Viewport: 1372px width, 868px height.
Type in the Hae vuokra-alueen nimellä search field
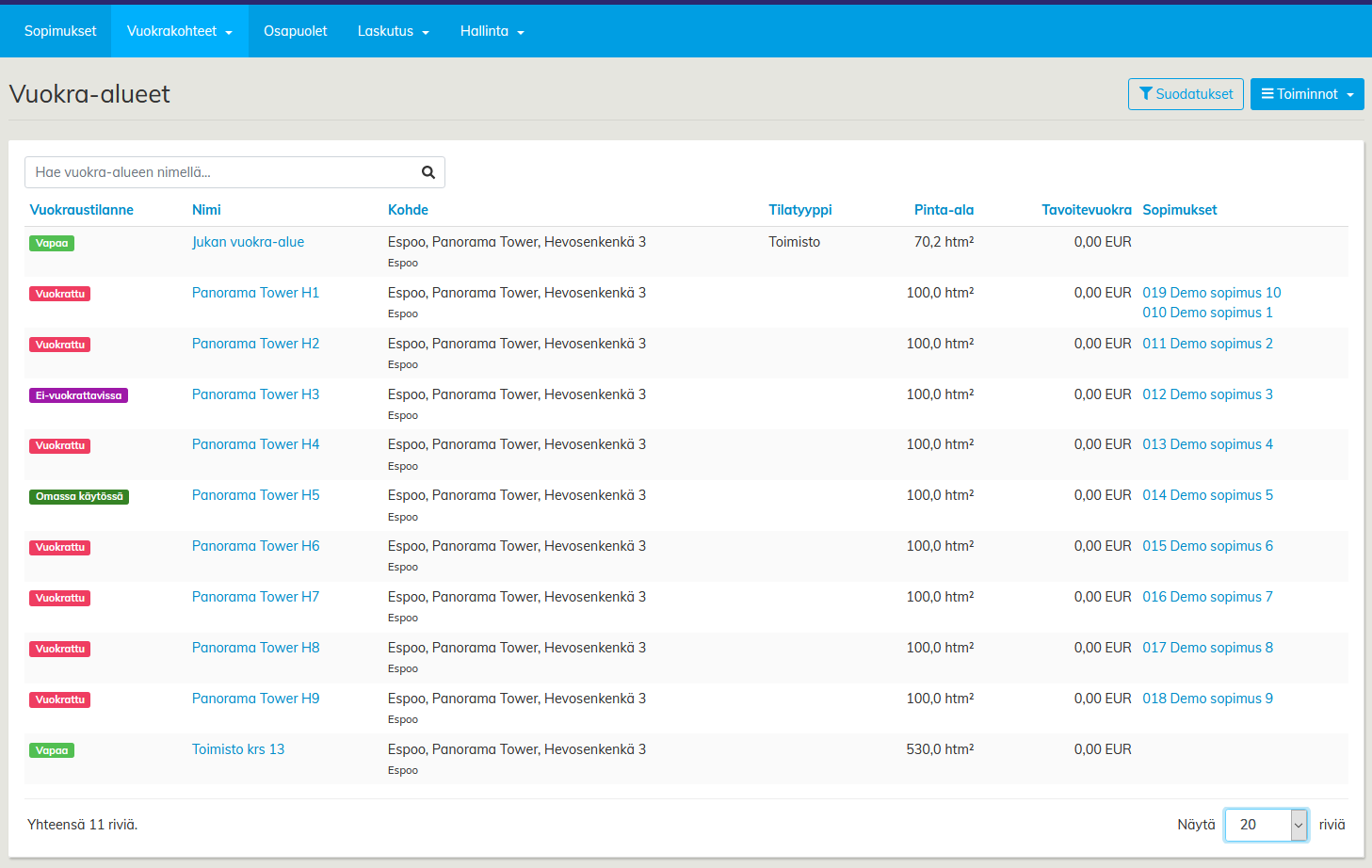click(x=221, y=172)
